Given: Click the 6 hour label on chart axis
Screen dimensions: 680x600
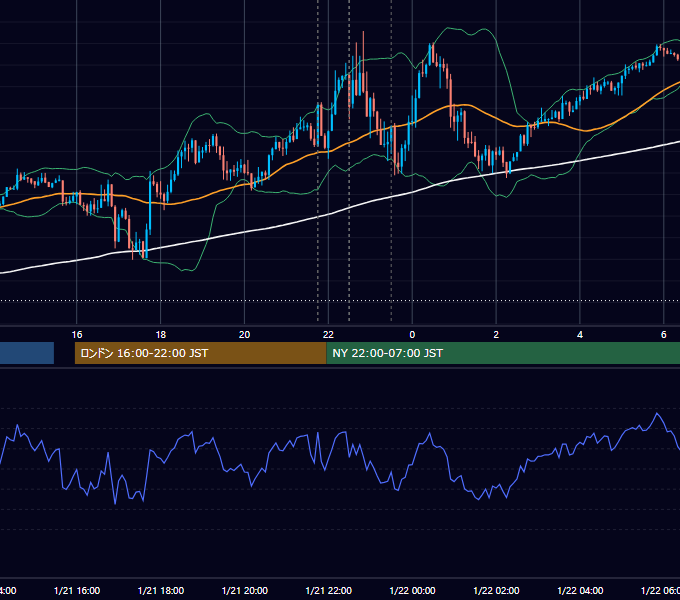Looking at the screenshot, I should point(664,335).
